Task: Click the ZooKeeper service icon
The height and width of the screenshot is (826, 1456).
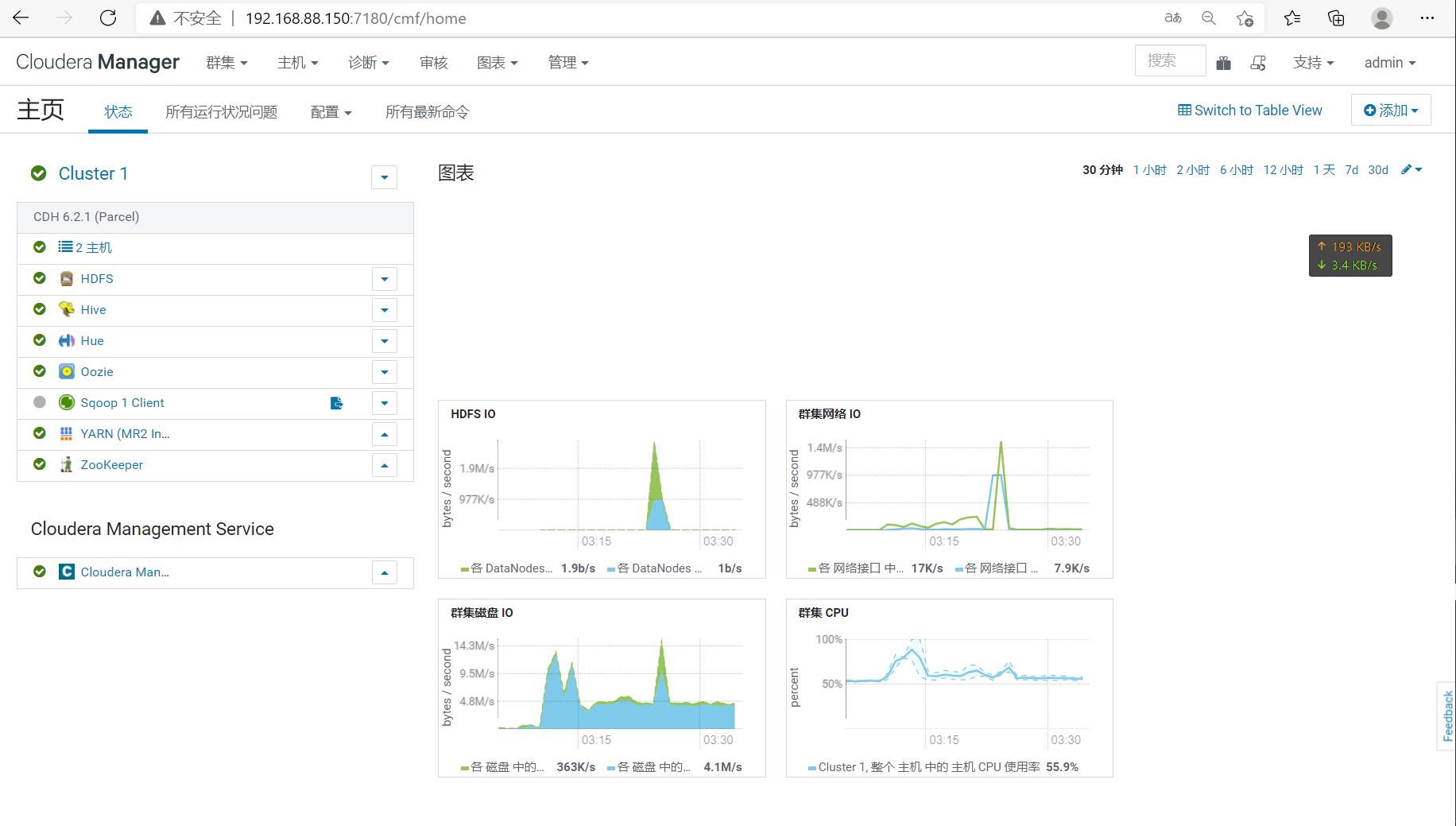Action: [x=67, y=464]
